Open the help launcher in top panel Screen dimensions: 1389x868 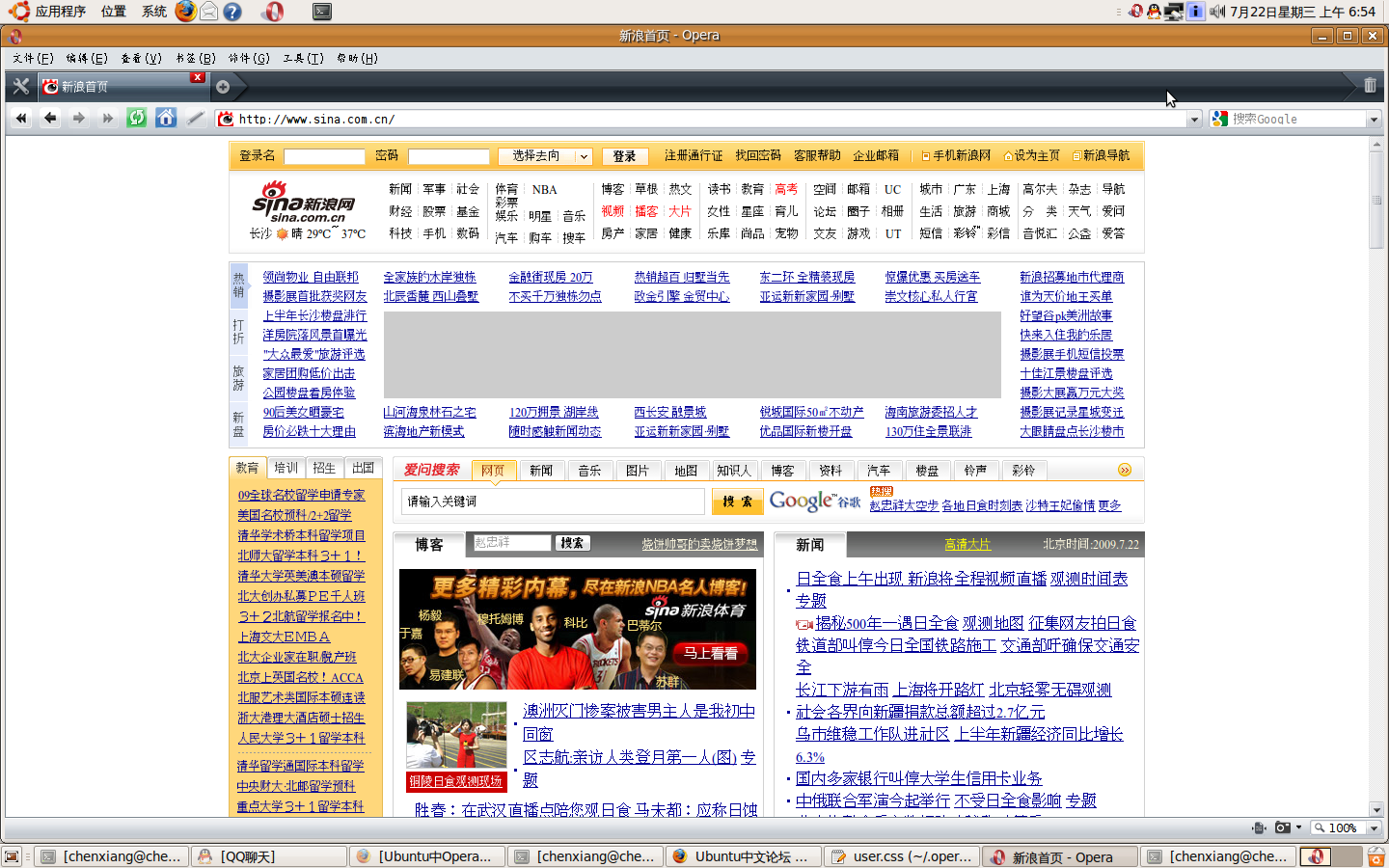232,12
